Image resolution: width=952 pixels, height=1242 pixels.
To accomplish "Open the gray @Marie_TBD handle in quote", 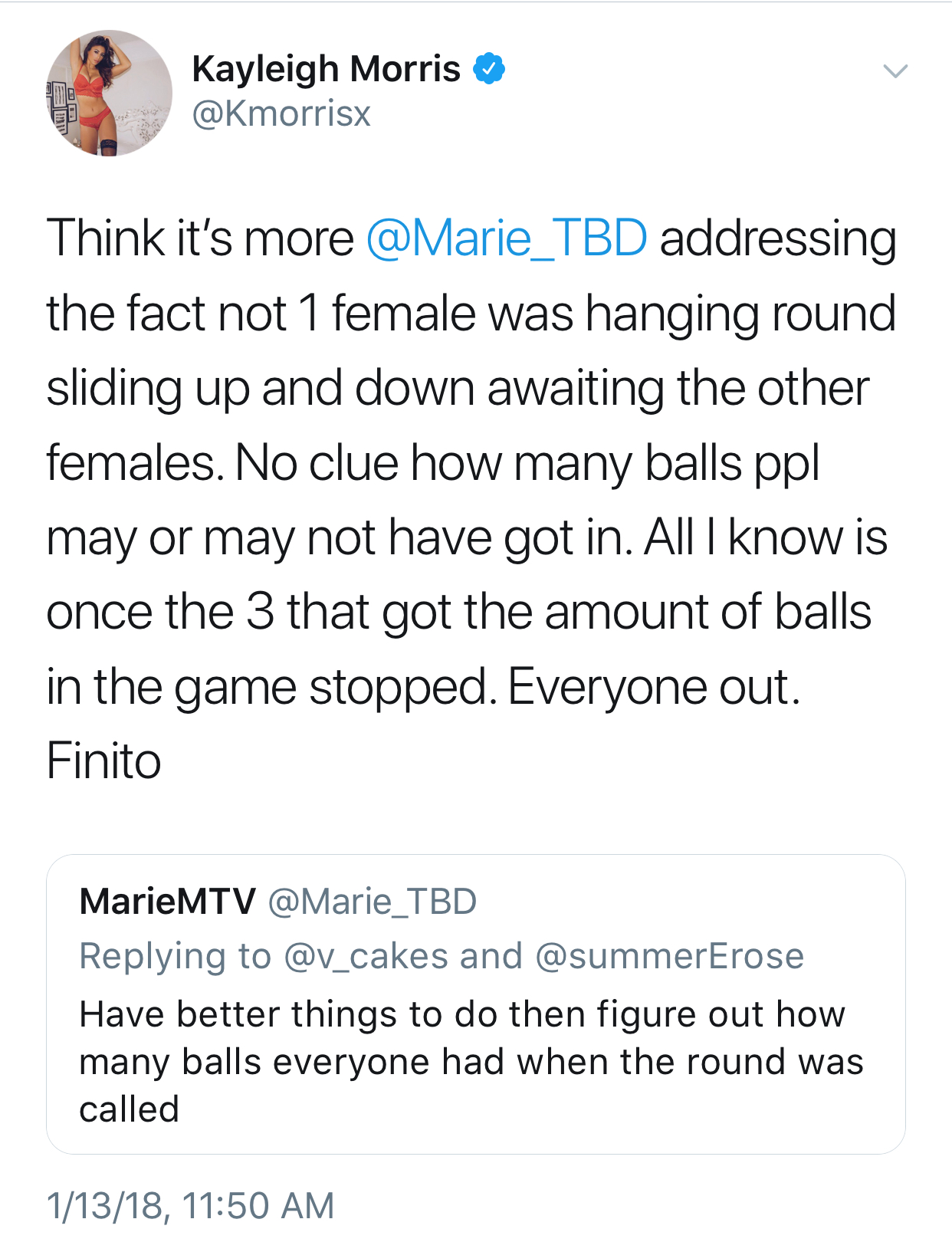I will [373, 902].
